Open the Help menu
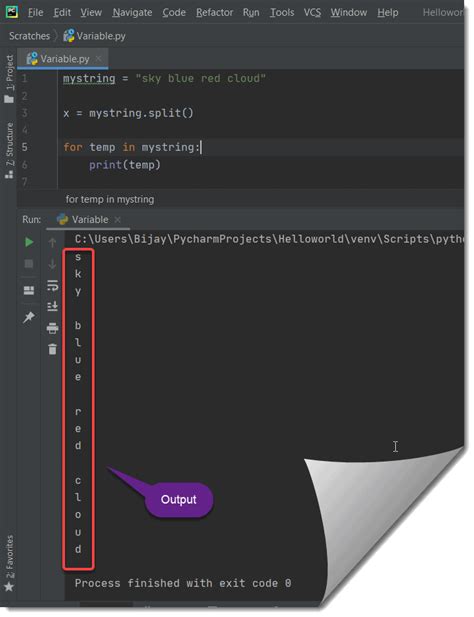Screen dimensions: 474x617 387,13
